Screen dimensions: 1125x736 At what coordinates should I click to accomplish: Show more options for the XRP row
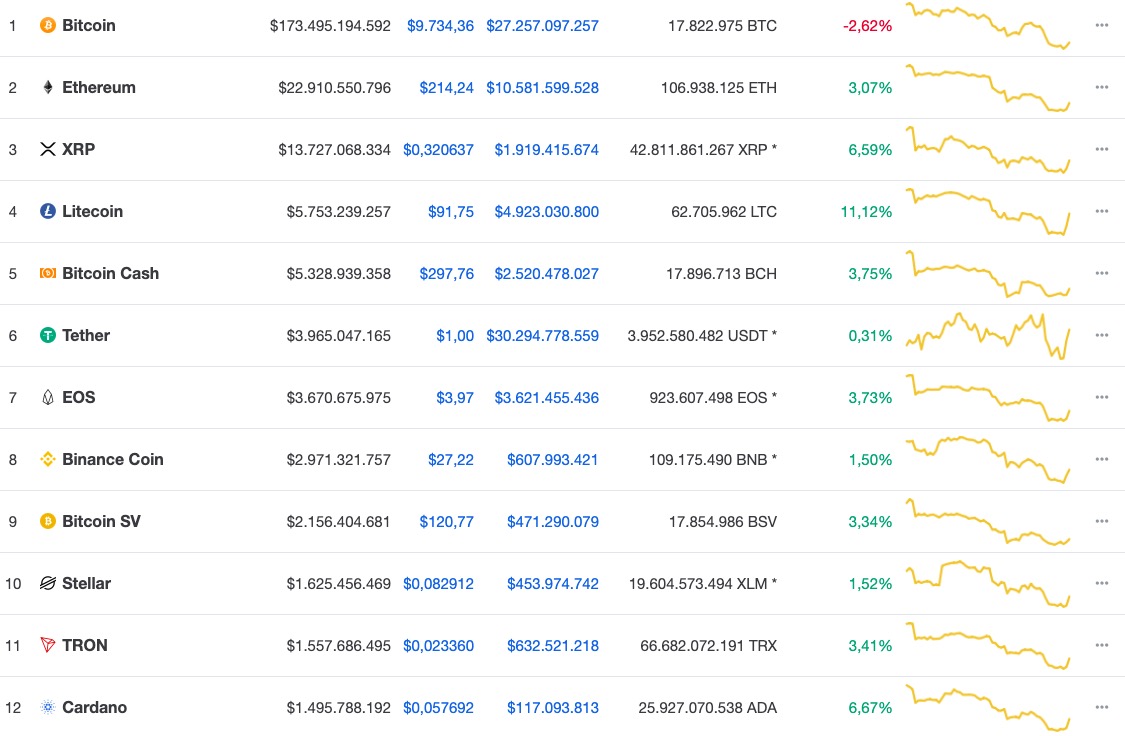1102,149
